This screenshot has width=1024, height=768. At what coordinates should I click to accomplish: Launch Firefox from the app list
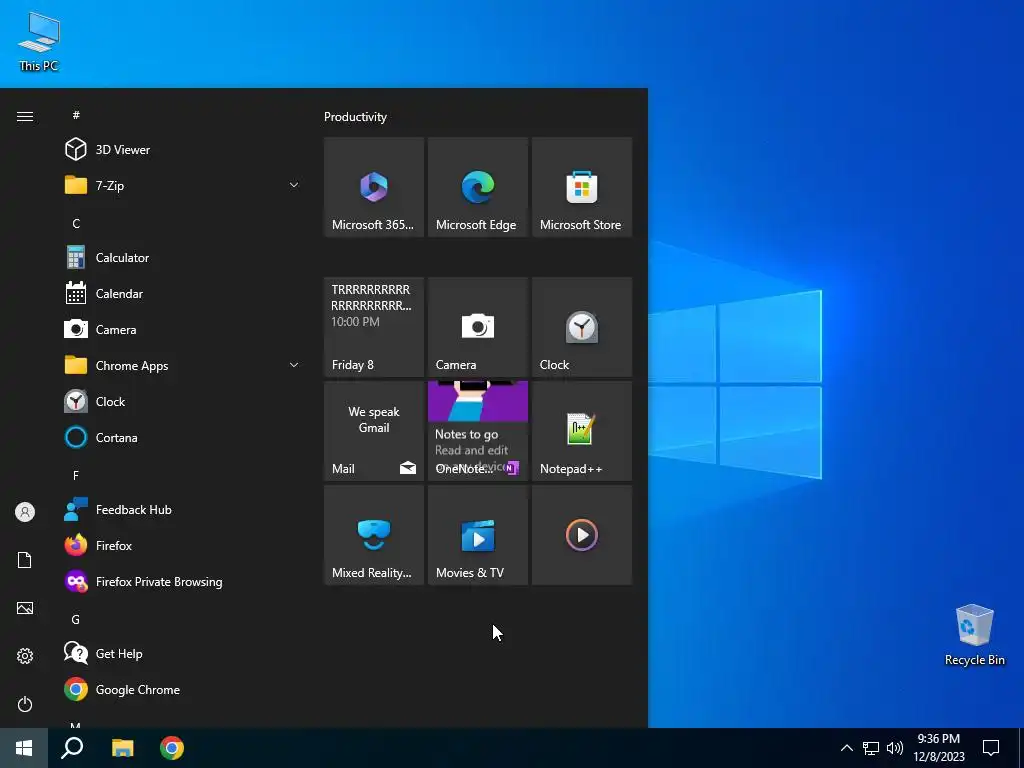point(183,545)
